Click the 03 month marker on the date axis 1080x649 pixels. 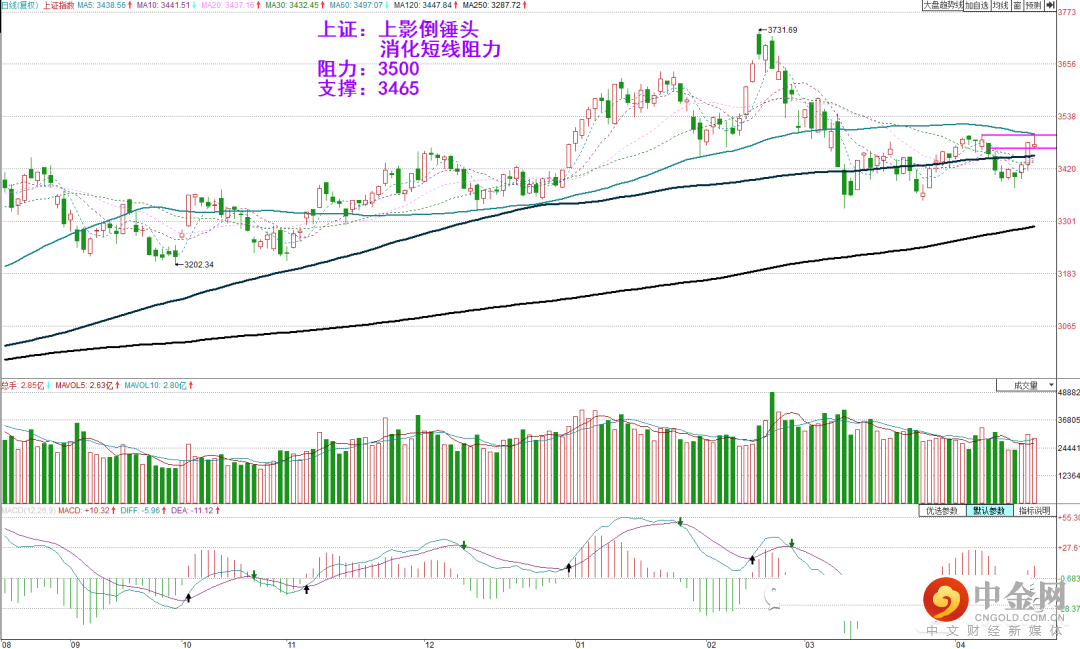coord(809,645)
